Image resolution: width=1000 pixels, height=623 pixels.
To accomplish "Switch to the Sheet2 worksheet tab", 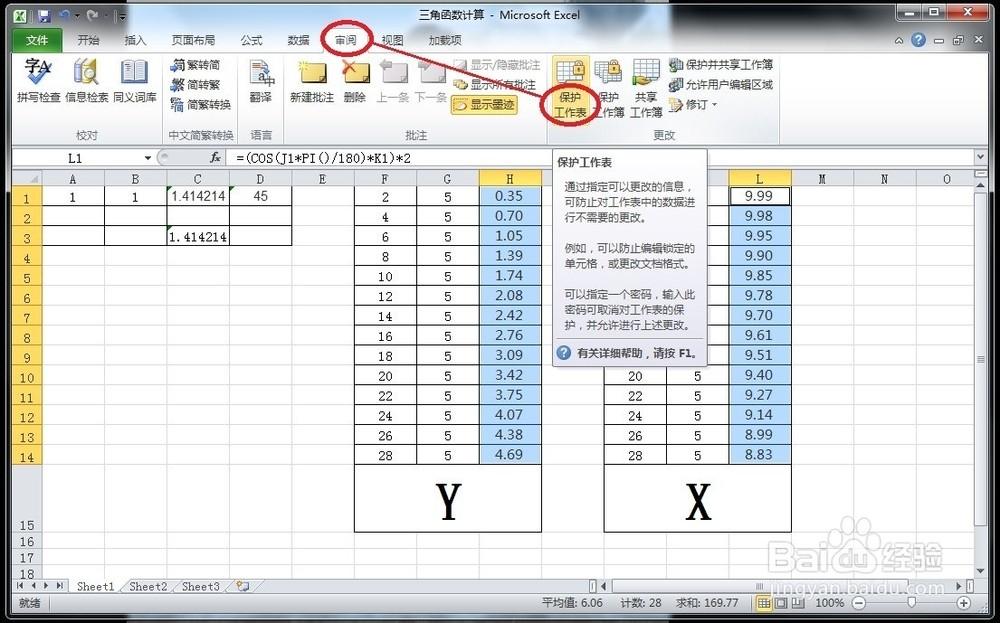I will [148, 586].
